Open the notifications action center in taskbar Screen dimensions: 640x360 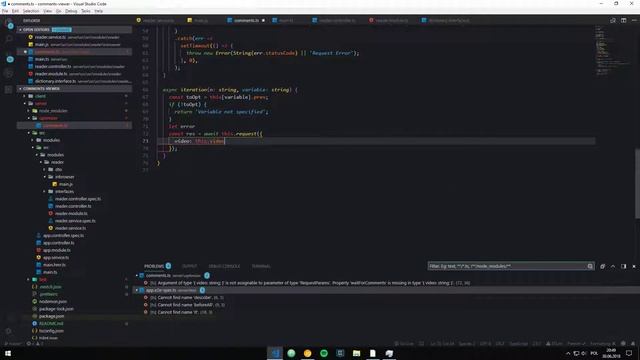pyautogui.click(x=629, y=353)
